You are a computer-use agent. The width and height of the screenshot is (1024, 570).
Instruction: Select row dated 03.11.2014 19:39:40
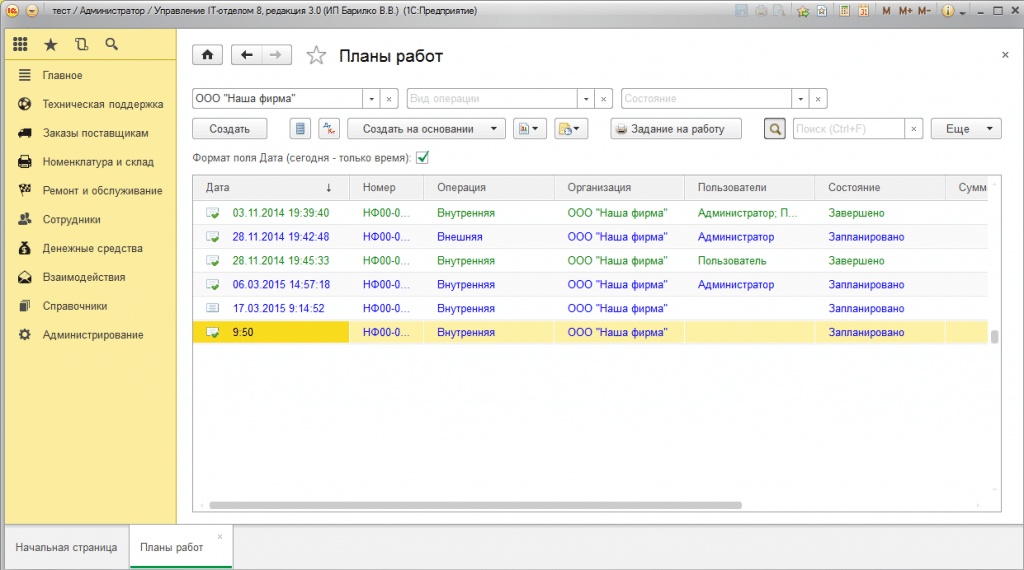point(590,213)
